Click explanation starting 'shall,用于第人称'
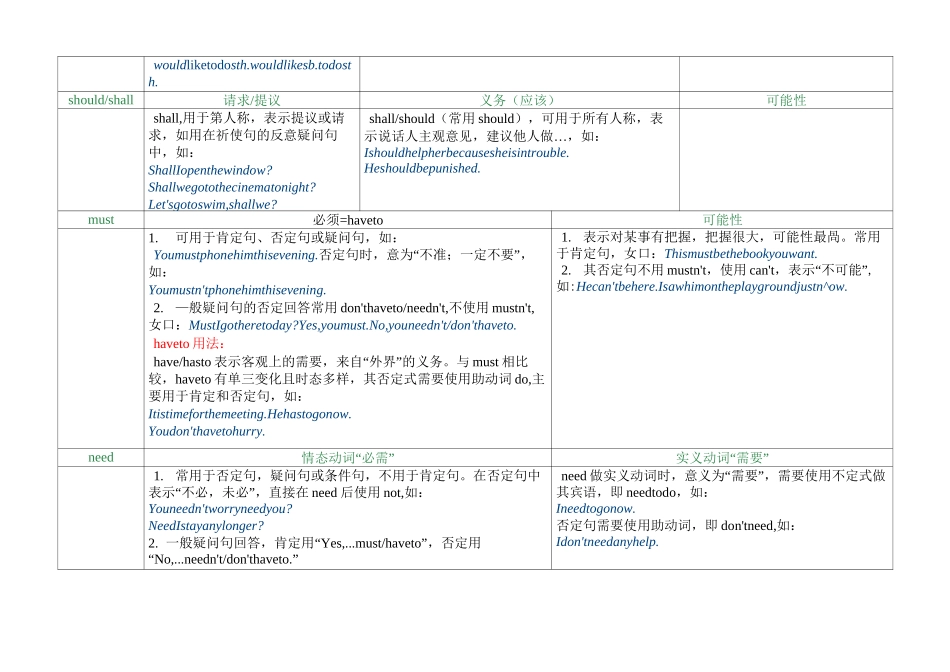 coord(247,135)
